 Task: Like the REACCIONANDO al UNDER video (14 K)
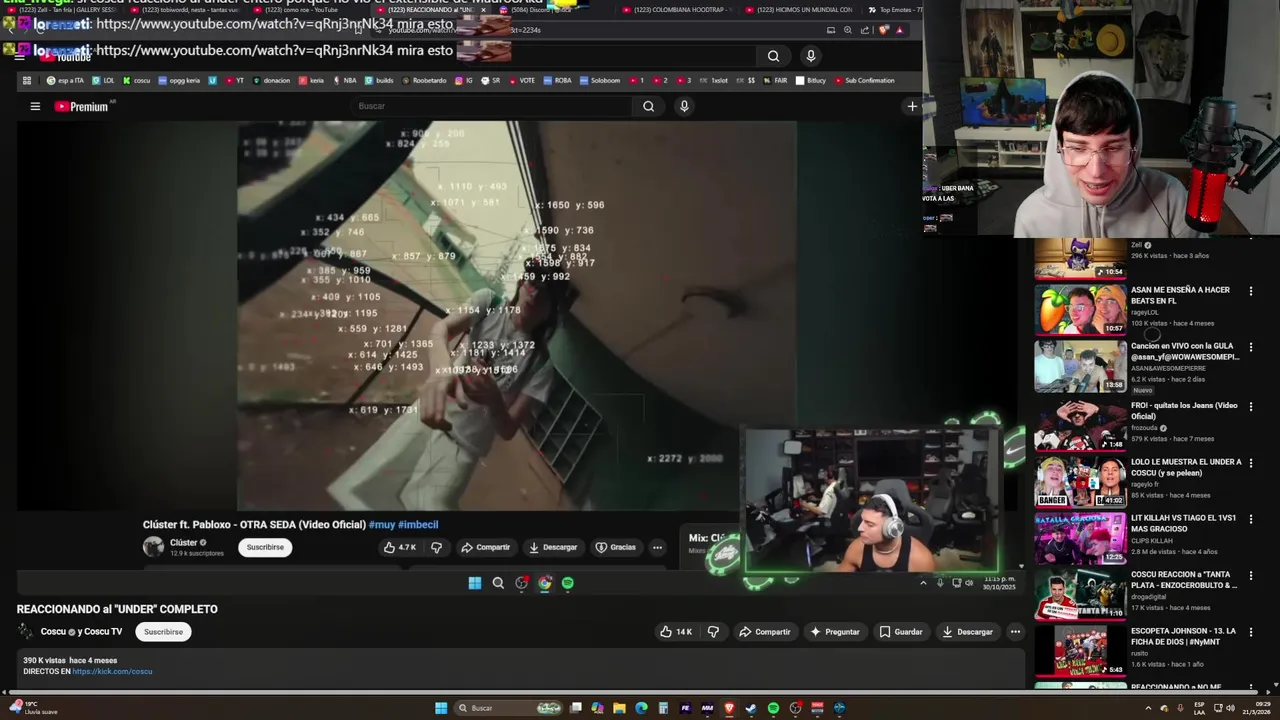pyautogui.click(x=676, y=632)
